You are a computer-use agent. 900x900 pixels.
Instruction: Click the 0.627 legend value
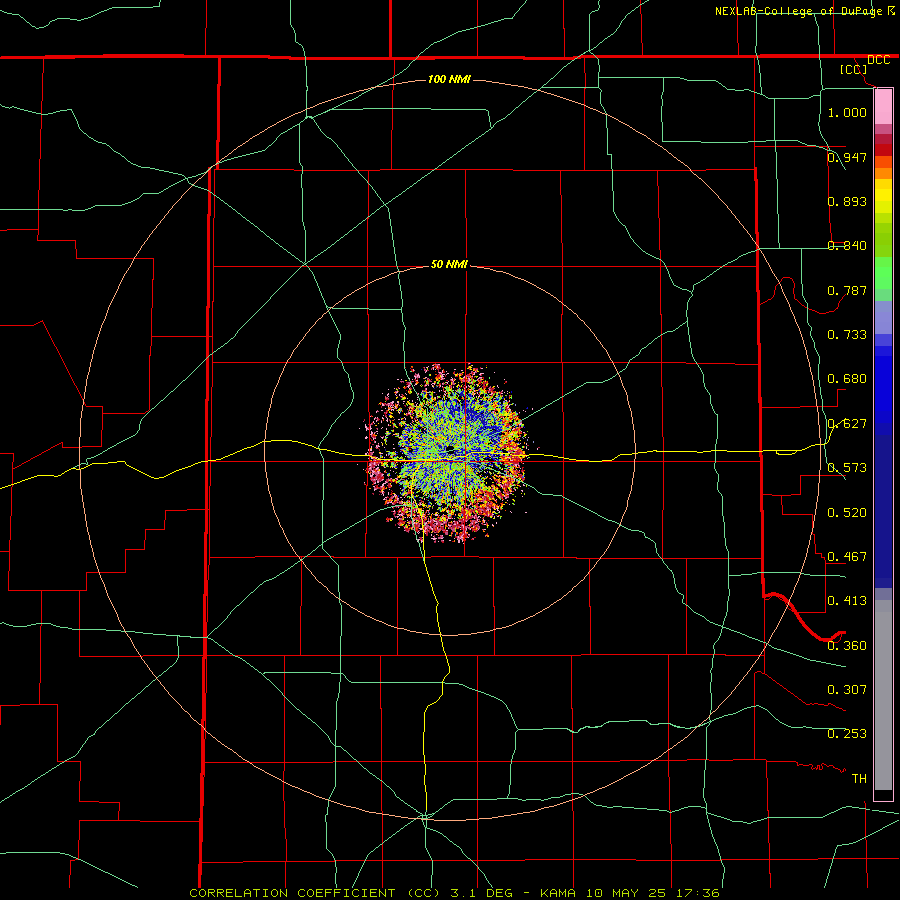(x=847, y=424)
